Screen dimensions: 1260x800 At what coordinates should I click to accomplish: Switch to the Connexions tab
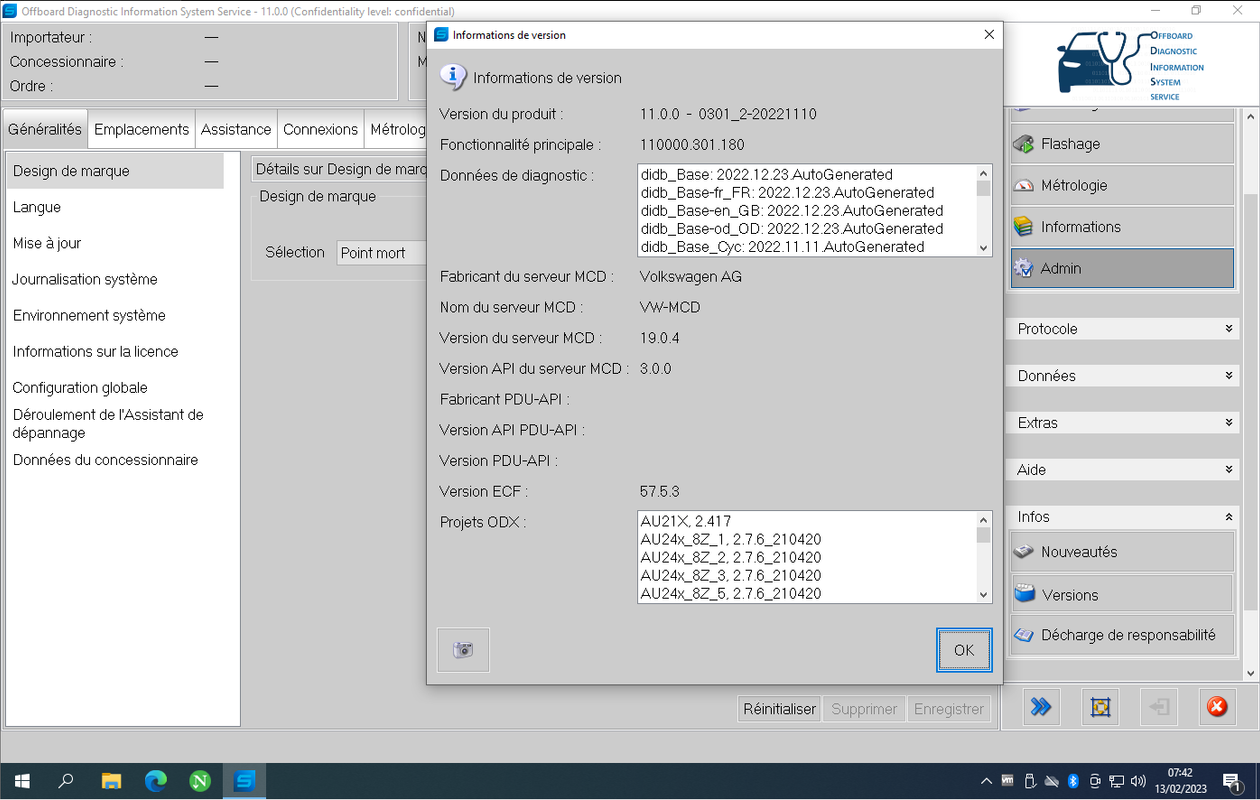tap(320, 130)
